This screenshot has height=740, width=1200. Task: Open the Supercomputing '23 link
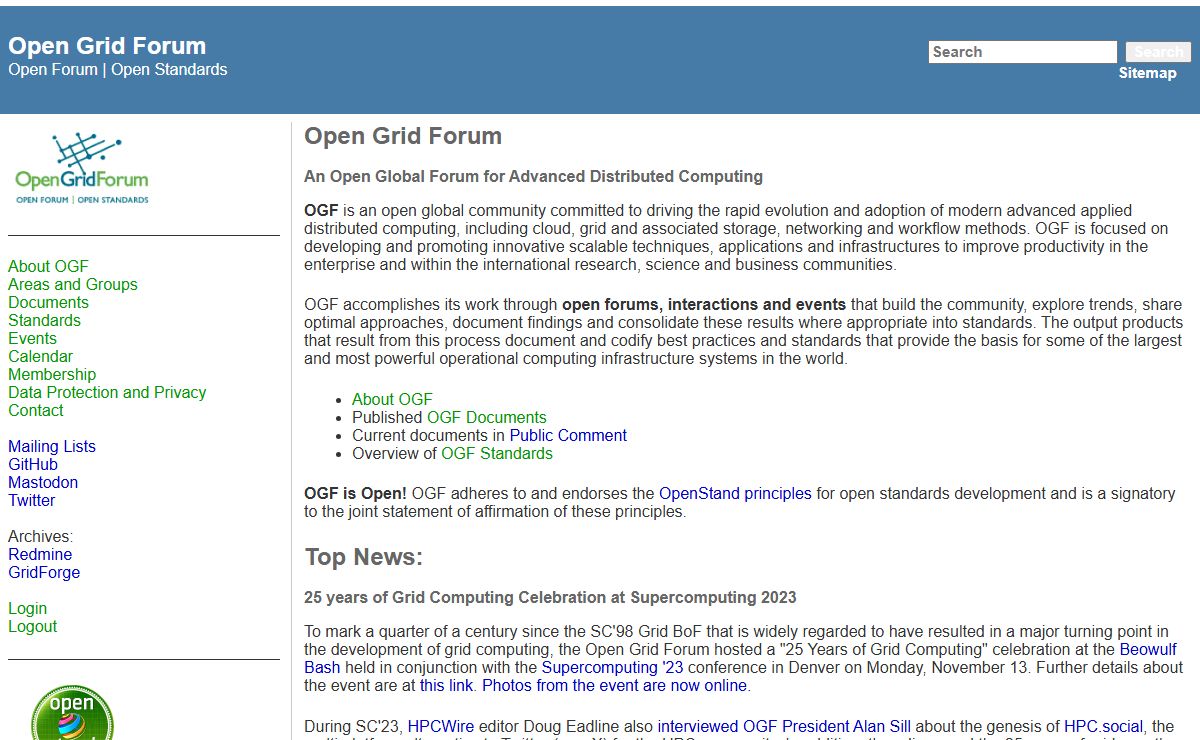pyautogui.click(x=614, y=667)
